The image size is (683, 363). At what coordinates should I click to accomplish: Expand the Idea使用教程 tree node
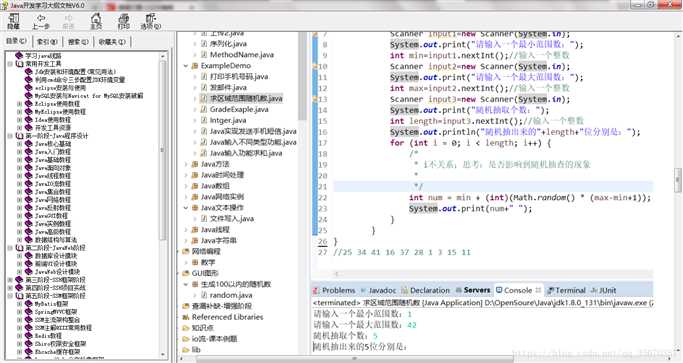pos(19,119)
